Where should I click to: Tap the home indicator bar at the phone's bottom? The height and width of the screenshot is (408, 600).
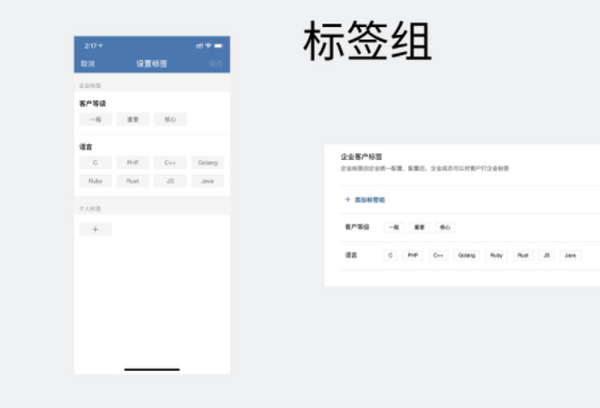click(152, 369)
